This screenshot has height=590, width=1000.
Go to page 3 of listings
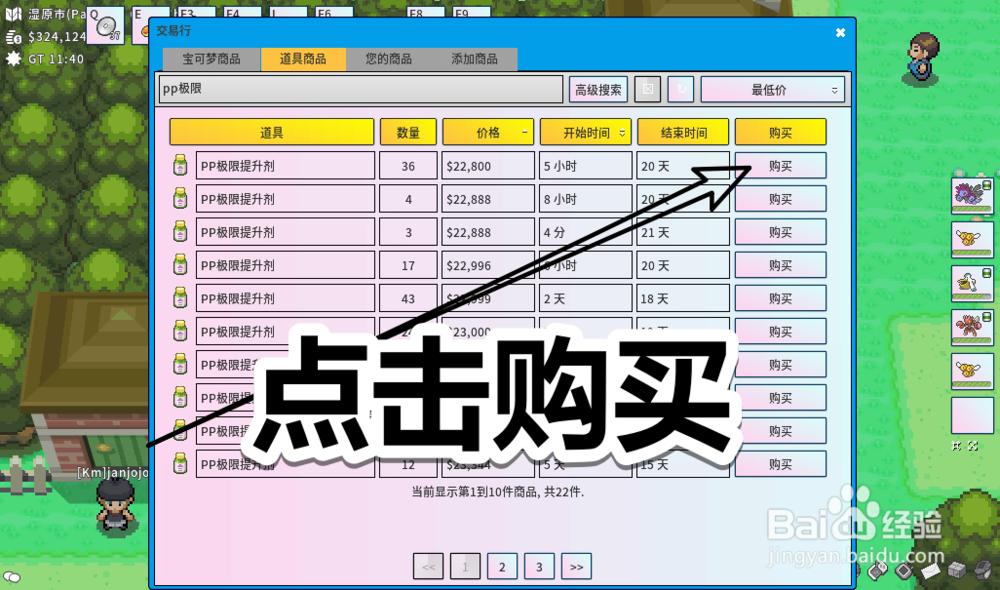[540, 566]
